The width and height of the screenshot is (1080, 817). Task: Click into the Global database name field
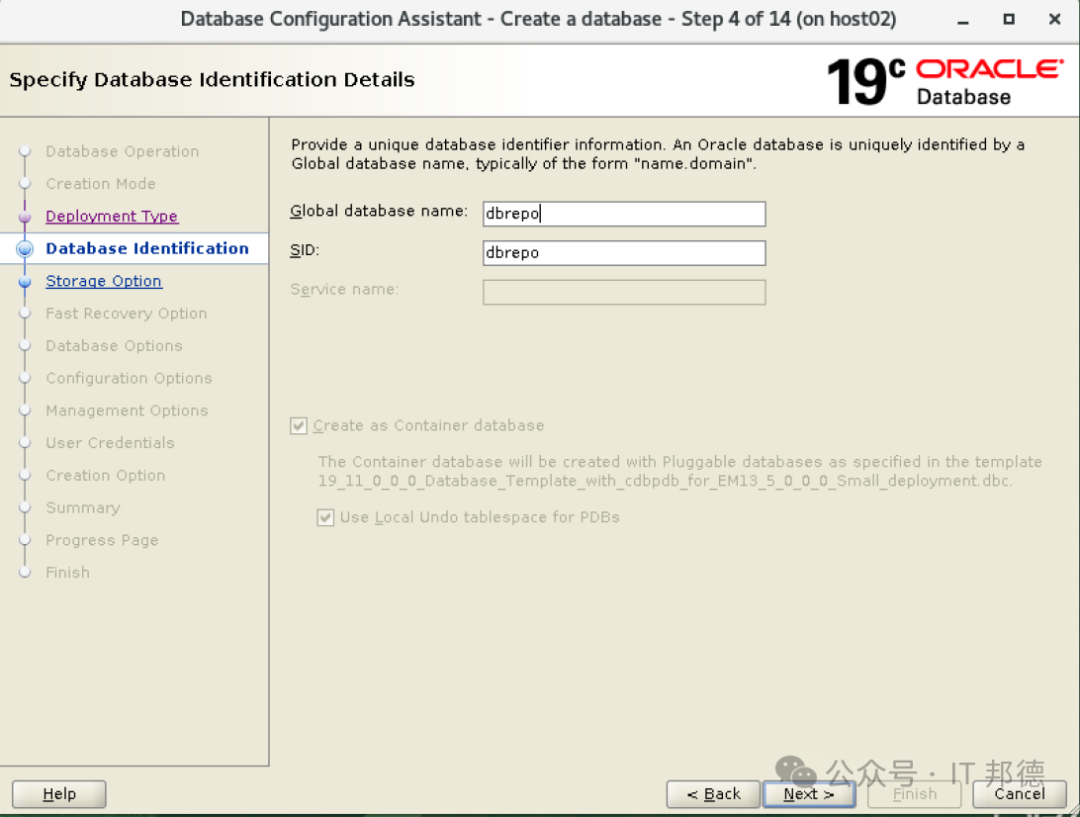point(624,214)
